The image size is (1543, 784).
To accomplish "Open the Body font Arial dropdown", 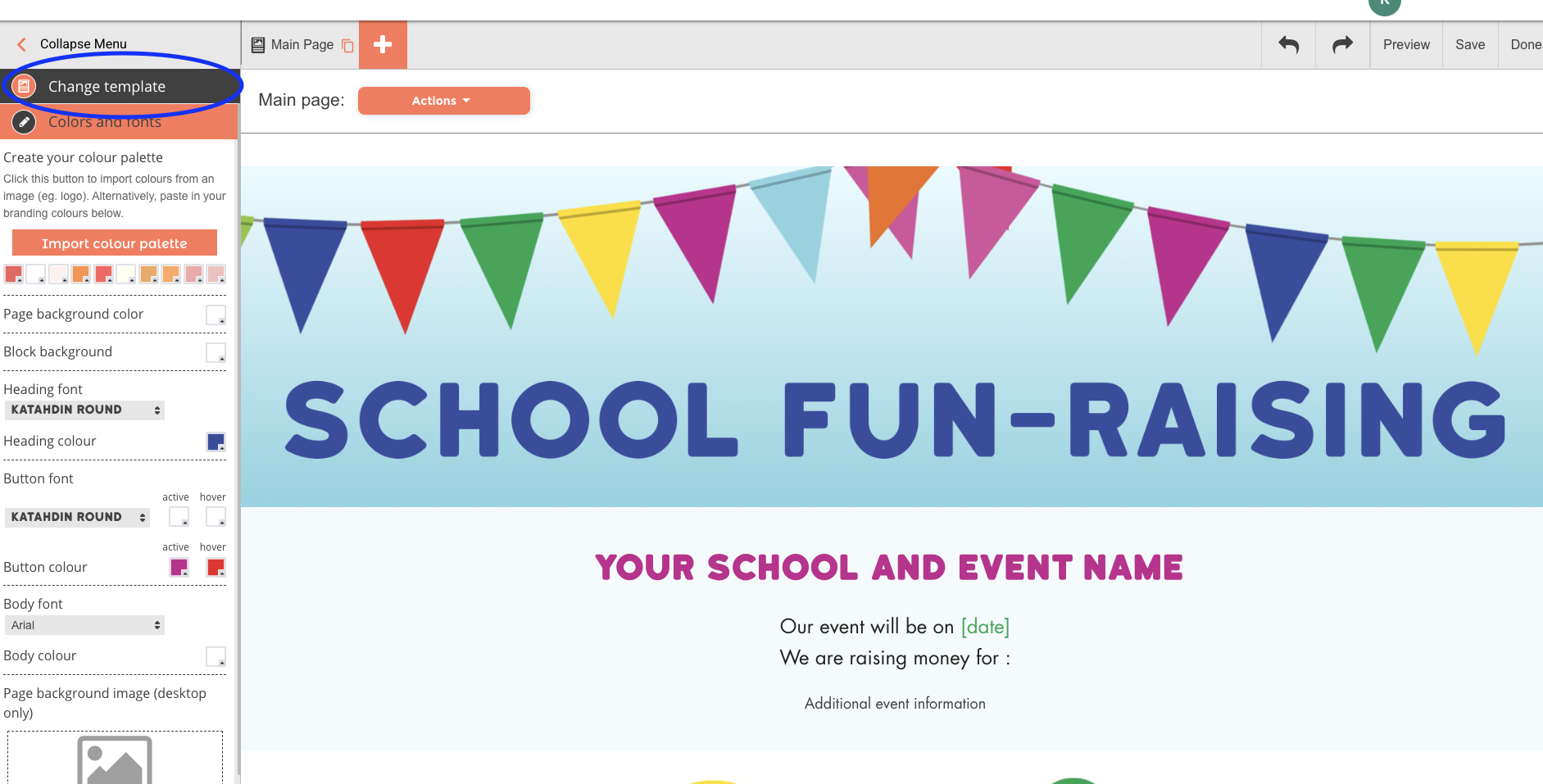I will coord(84,625).
